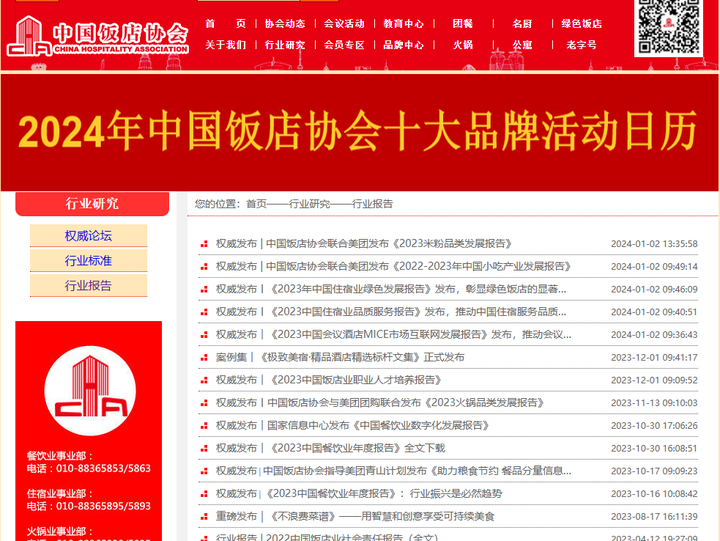The height and width of the screenshot is (541, 720).
Task: Open the 名厨 menu item
Action: [522, 23]
